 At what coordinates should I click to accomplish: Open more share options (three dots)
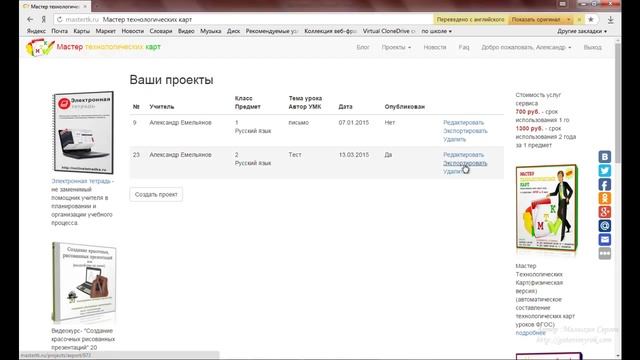pos(604,253)
